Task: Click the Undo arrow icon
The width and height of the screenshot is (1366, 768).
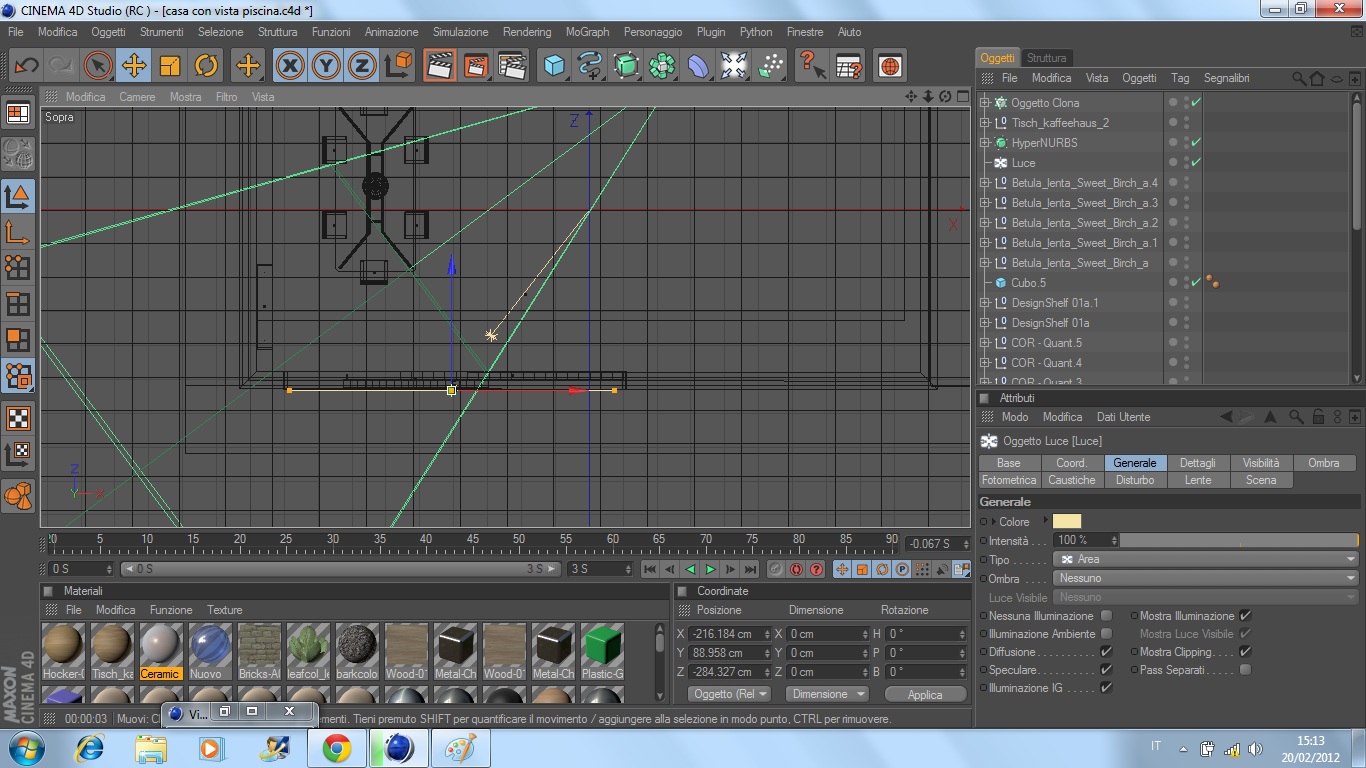Action: (26, 66)
